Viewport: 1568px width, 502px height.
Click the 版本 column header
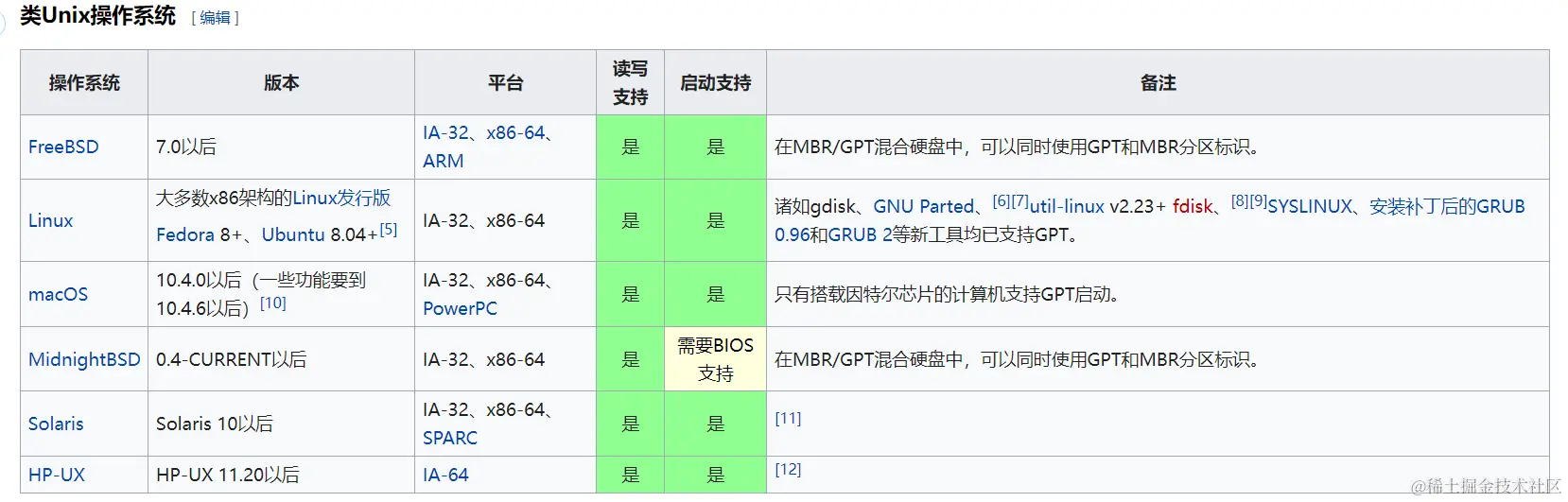[x=281, y=83]
